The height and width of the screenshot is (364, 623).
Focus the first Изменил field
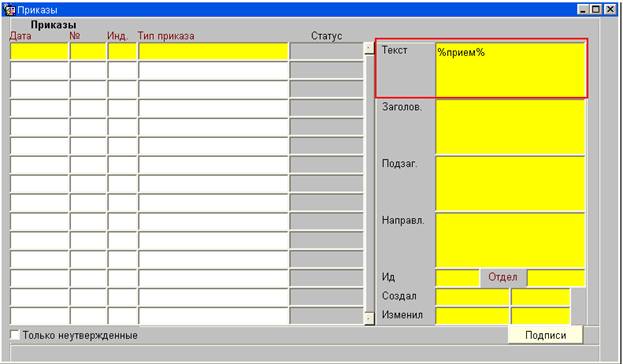tap(472, 316)
